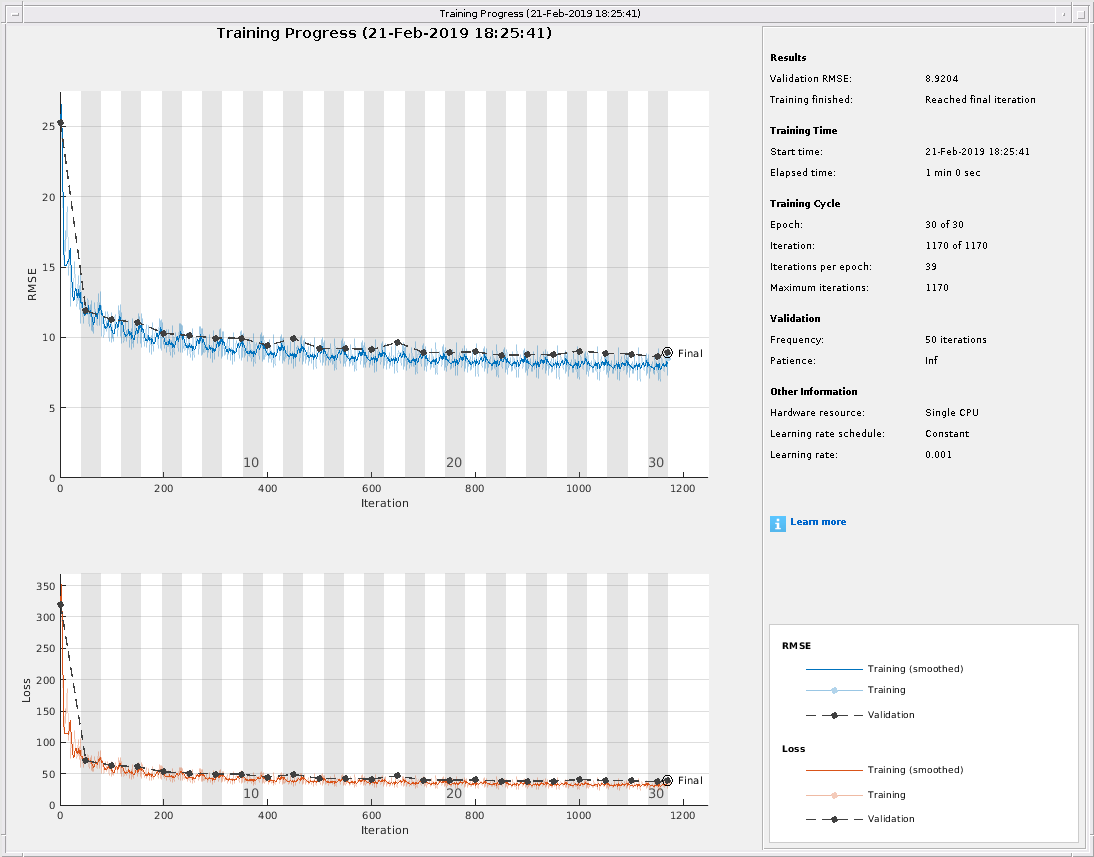Click the Final marker circle on RMSE plot
The height and width of the screenshot is (857, 1094).
pyautogui.click(x=667, y=353)
